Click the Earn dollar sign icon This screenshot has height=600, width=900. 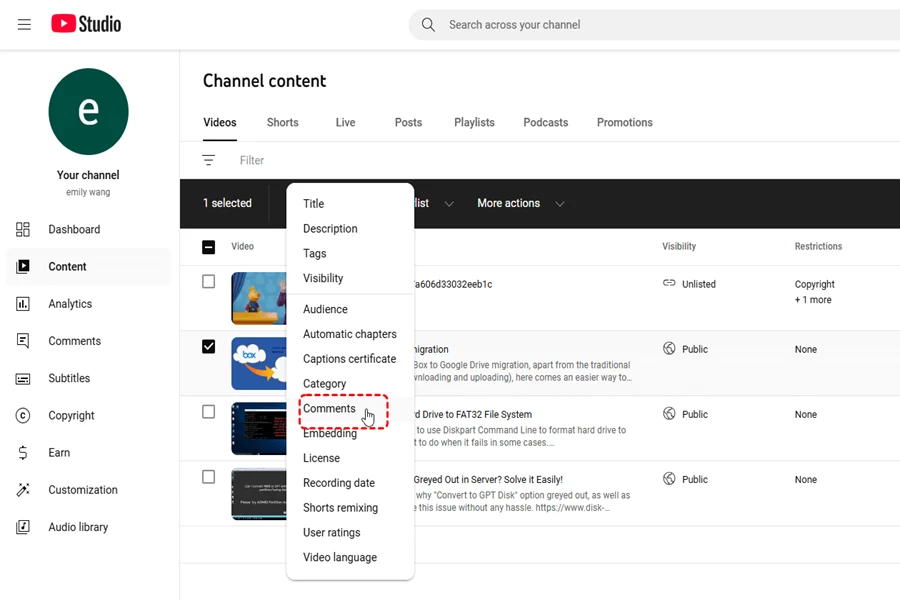(23, 453)
